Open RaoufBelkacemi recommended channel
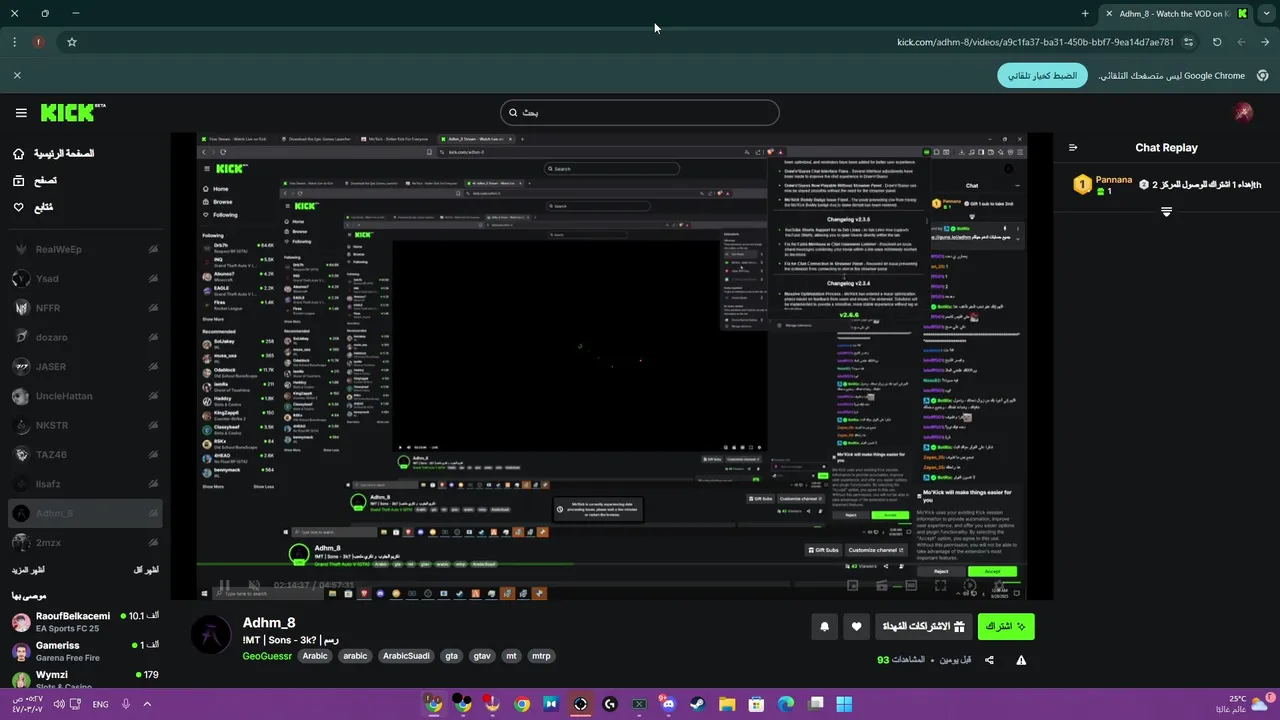Image resolution: width=1280 pixels, height=720 pixels. (x=85, y=622)
